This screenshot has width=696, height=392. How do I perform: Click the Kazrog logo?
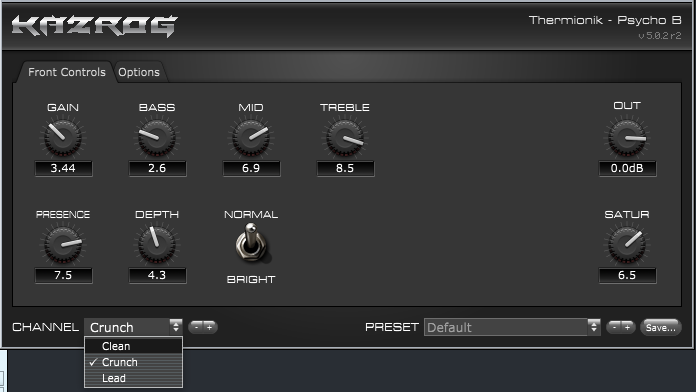[95, 25]
